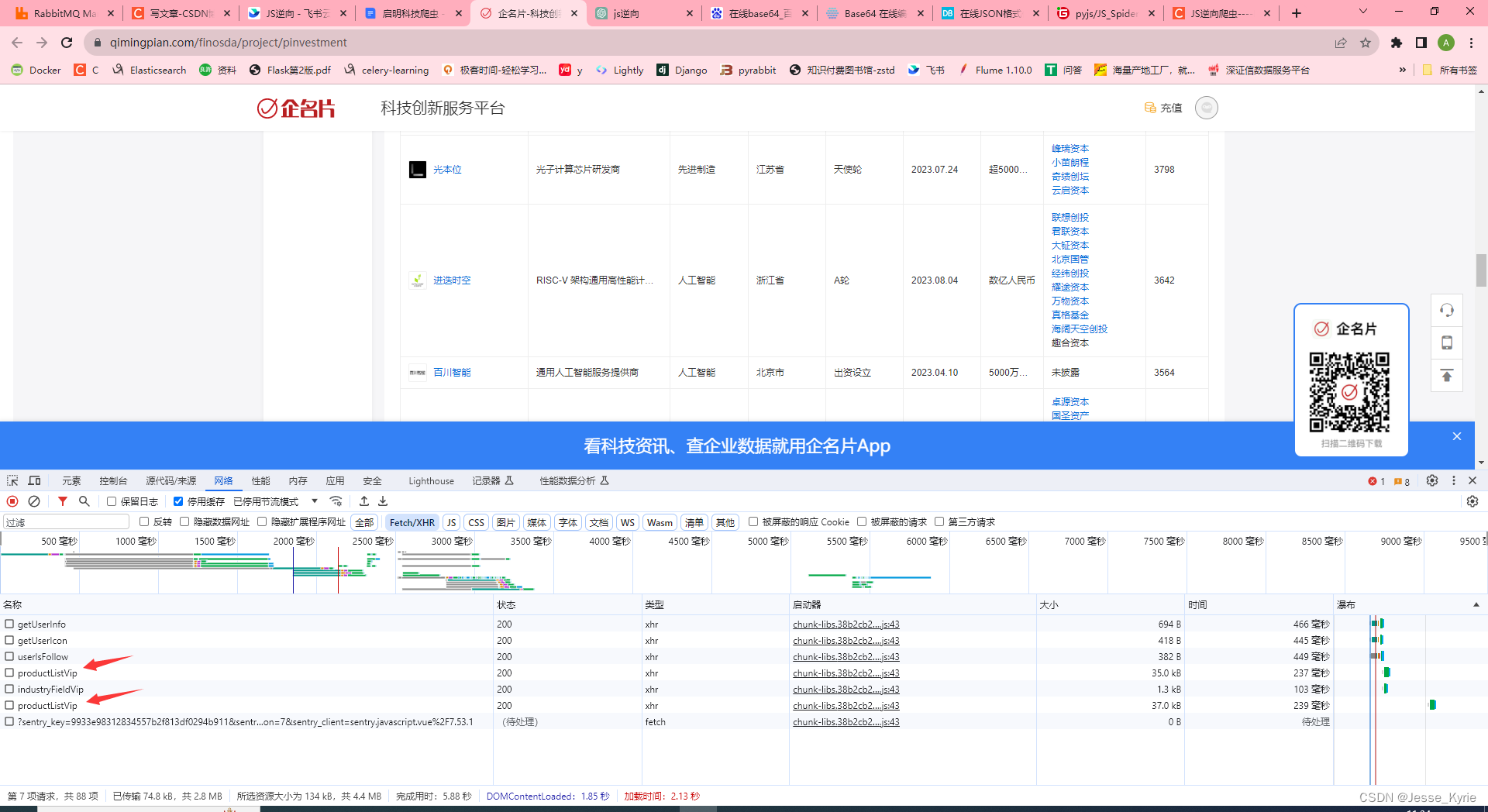Filter requests by JS type
This screenshot has width=1488, height=812.
pos(451,522)
